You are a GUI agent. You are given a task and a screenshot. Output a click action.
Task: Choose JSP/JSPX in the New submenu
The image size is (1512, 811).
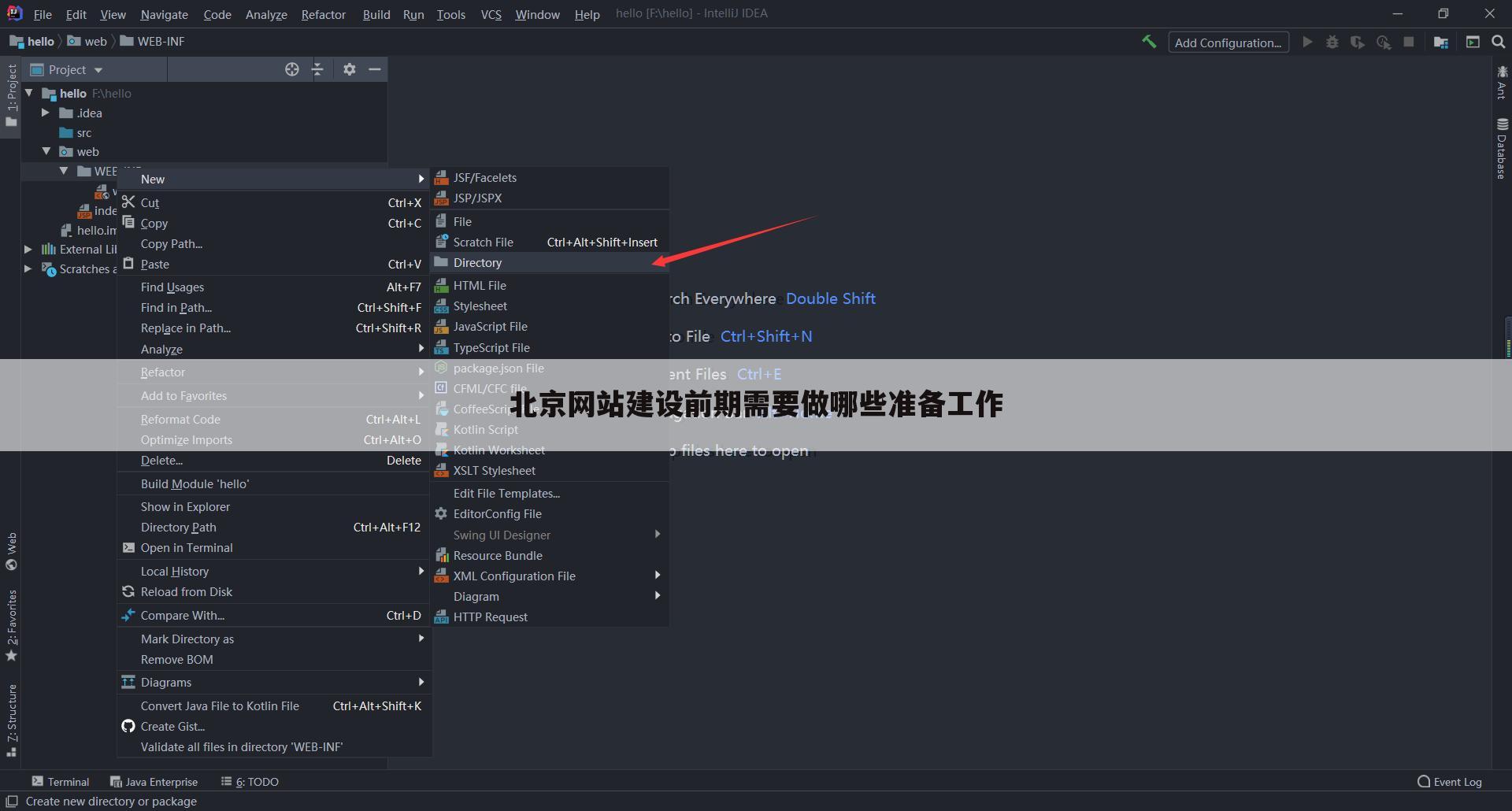[x=550, y=198]
